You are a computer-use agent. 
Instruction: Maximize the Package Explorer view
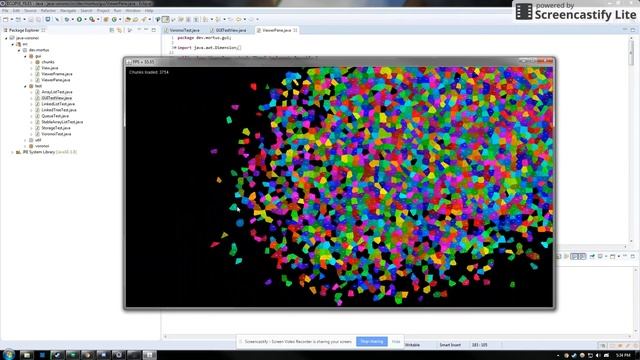click(154, 30)
